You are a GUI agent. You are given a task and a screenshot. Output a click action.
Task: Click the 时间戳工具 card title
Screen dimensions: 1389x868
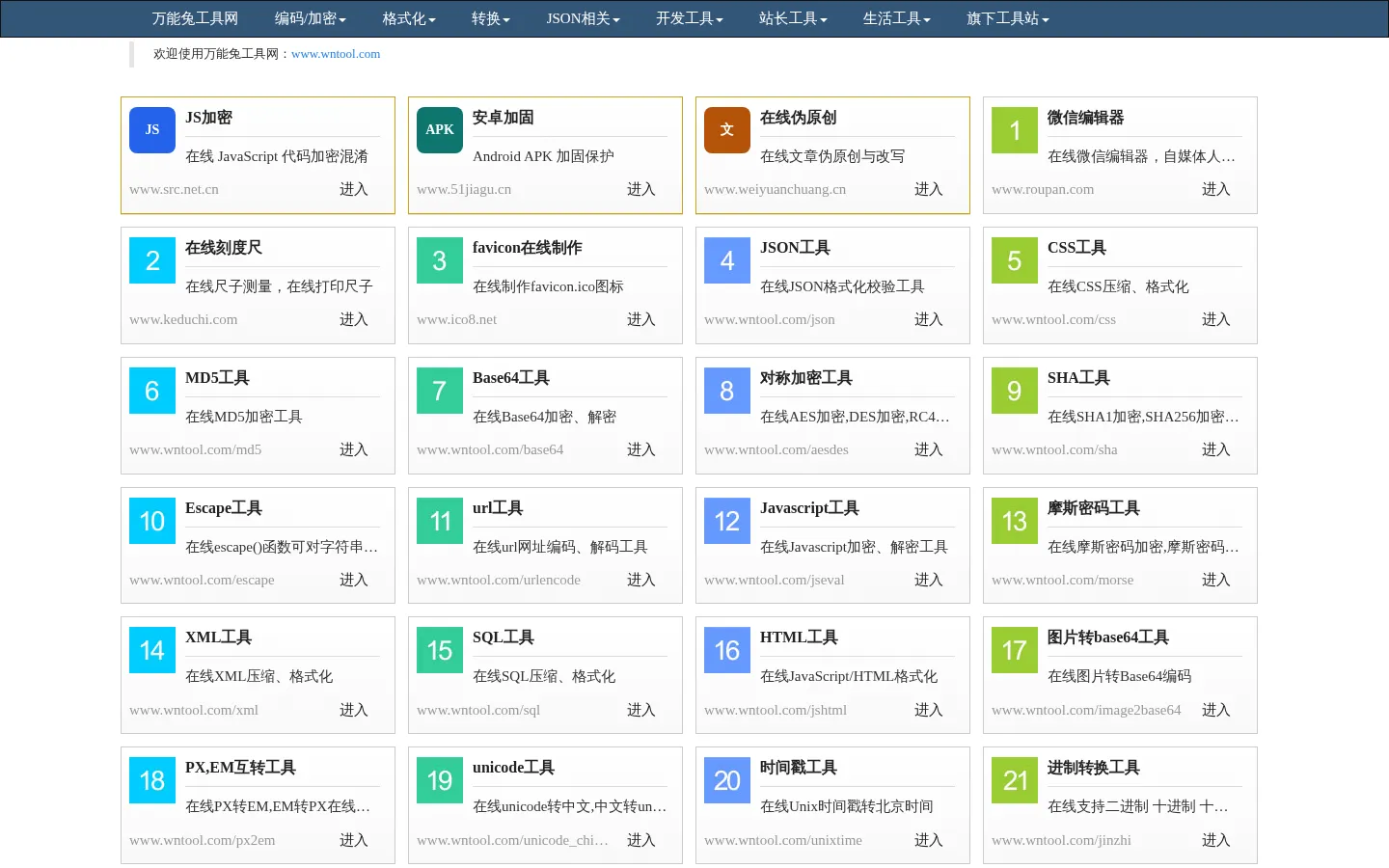coord(799,768)
